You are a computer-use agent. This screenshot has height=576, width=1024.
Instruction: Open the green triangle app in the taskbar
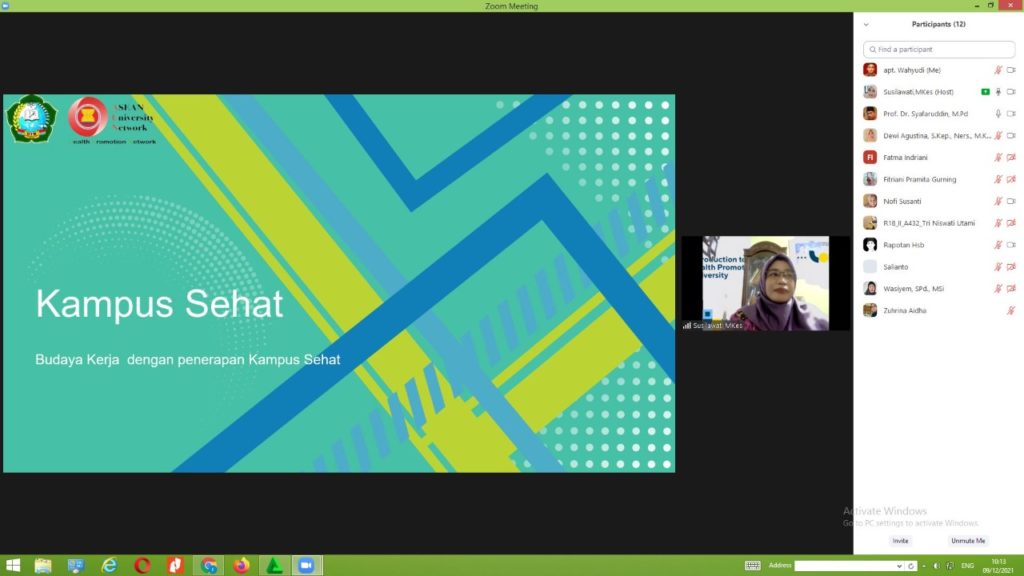[x=274, y=566]
